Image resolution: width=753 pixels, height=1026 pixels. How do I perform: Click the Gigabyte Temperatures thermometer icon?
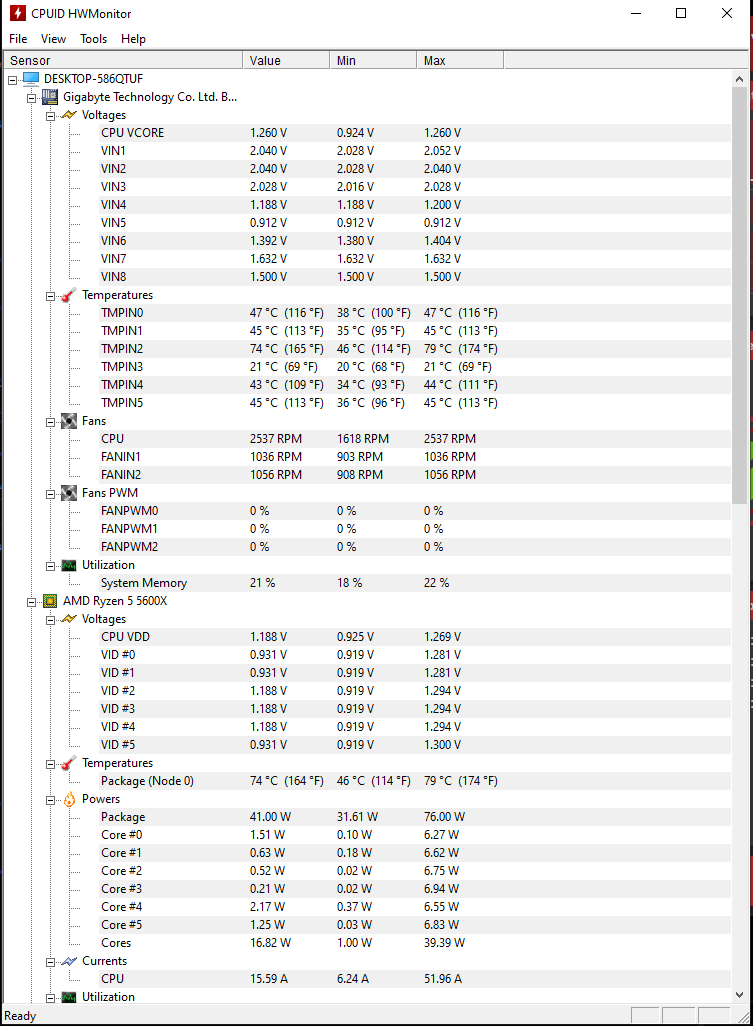pos(69,295)
